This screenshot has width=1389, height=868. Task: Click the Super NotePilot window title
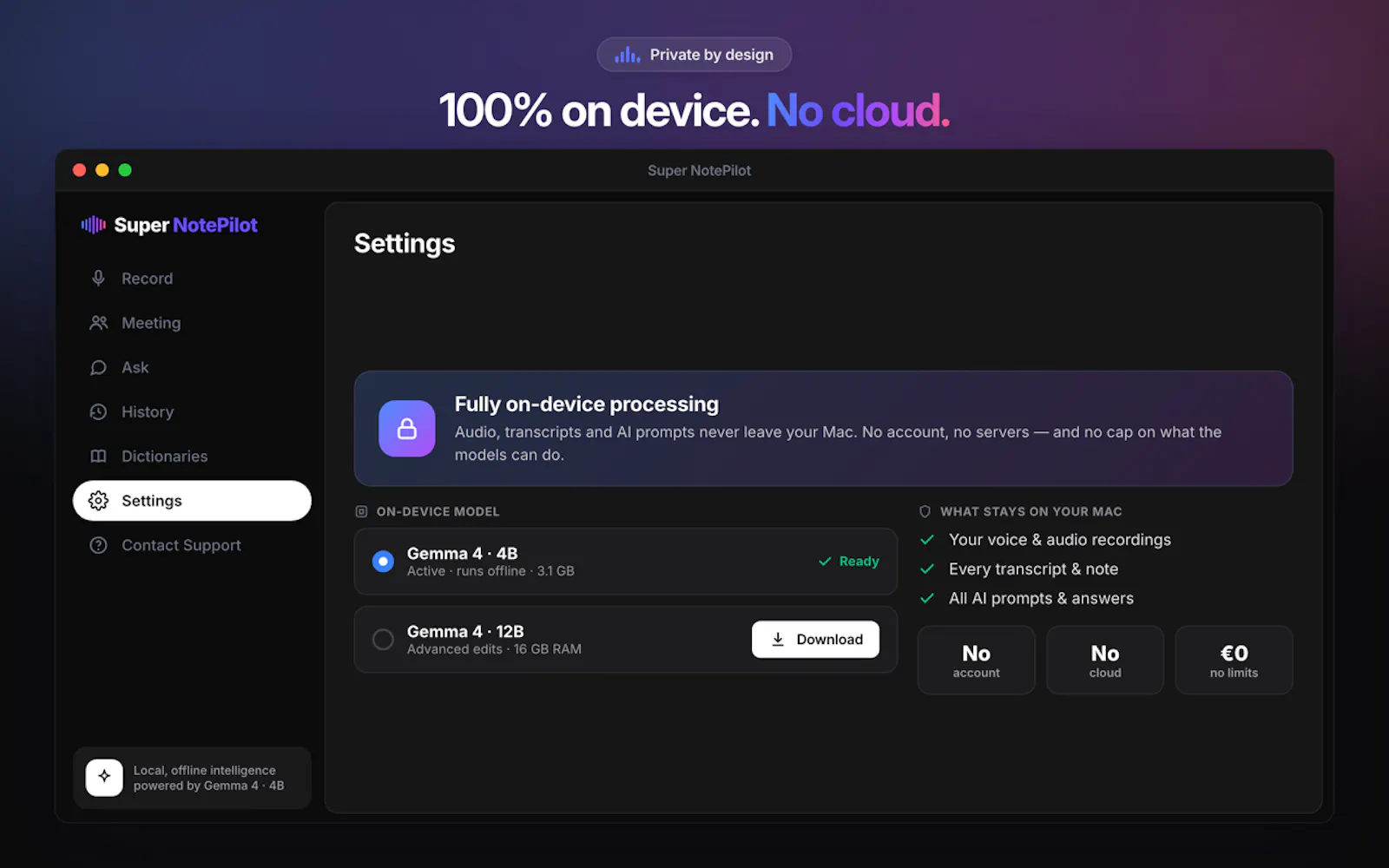(x=699, y=171)
